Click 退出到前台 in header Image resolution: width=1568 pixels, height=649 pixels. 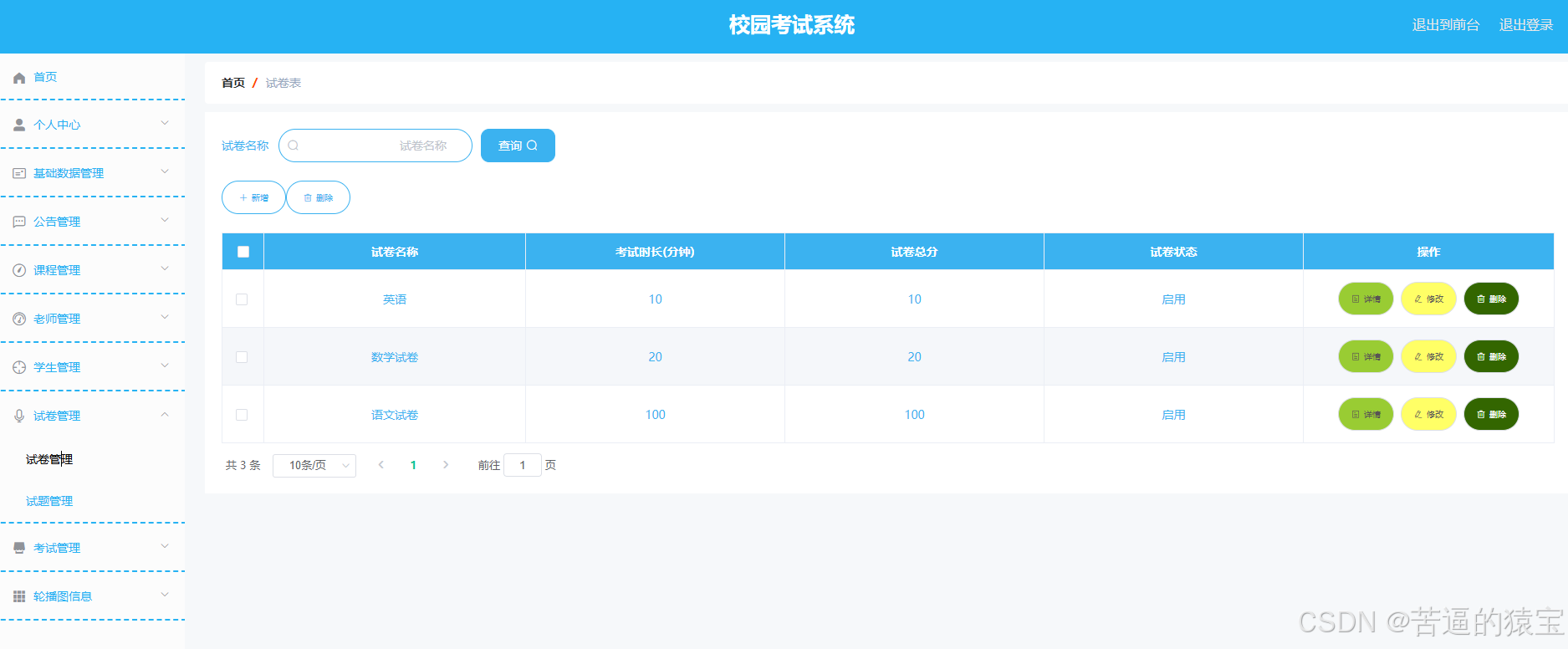(x=1446, y=25)
